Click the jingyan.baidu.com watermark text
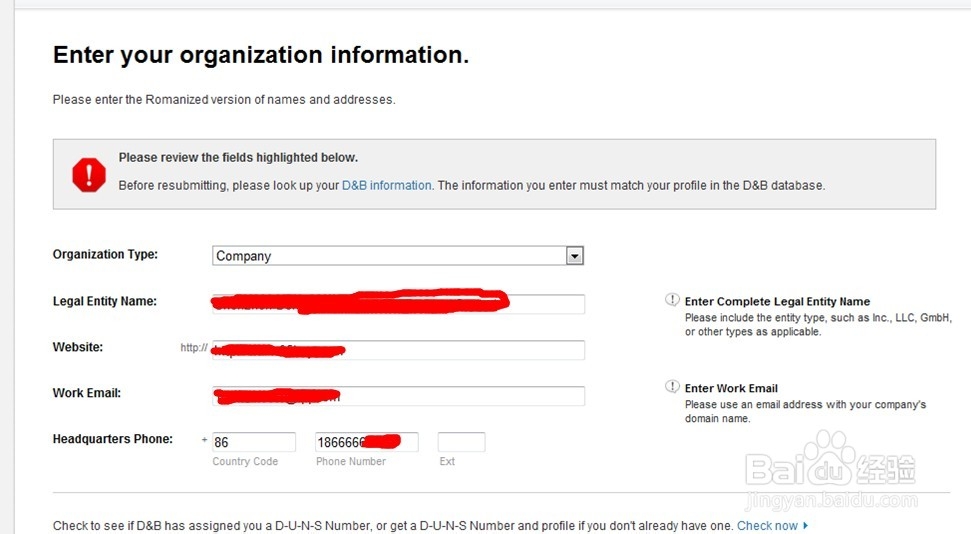 [832, 500]
